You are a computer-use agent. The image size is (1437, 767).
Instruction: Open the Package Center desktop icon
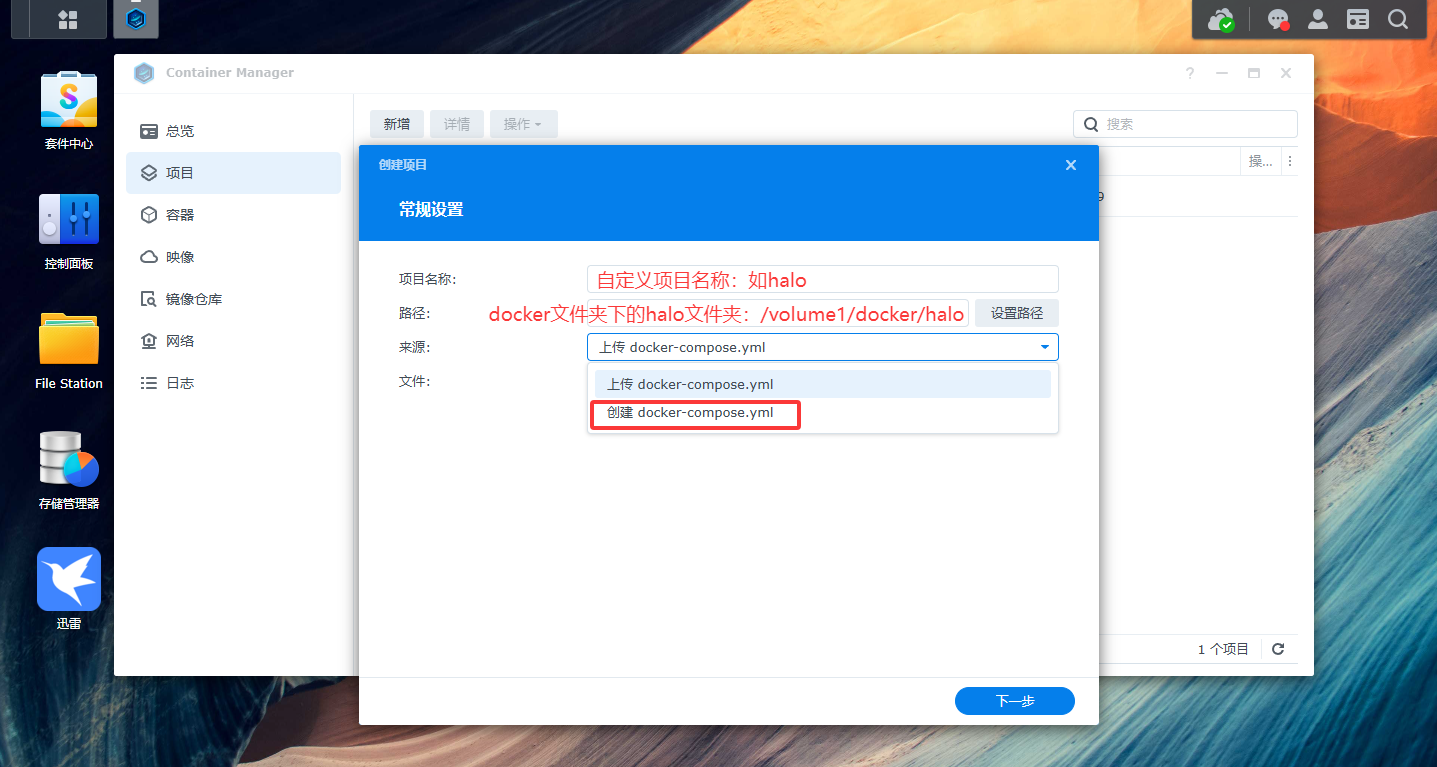point(68,100)
